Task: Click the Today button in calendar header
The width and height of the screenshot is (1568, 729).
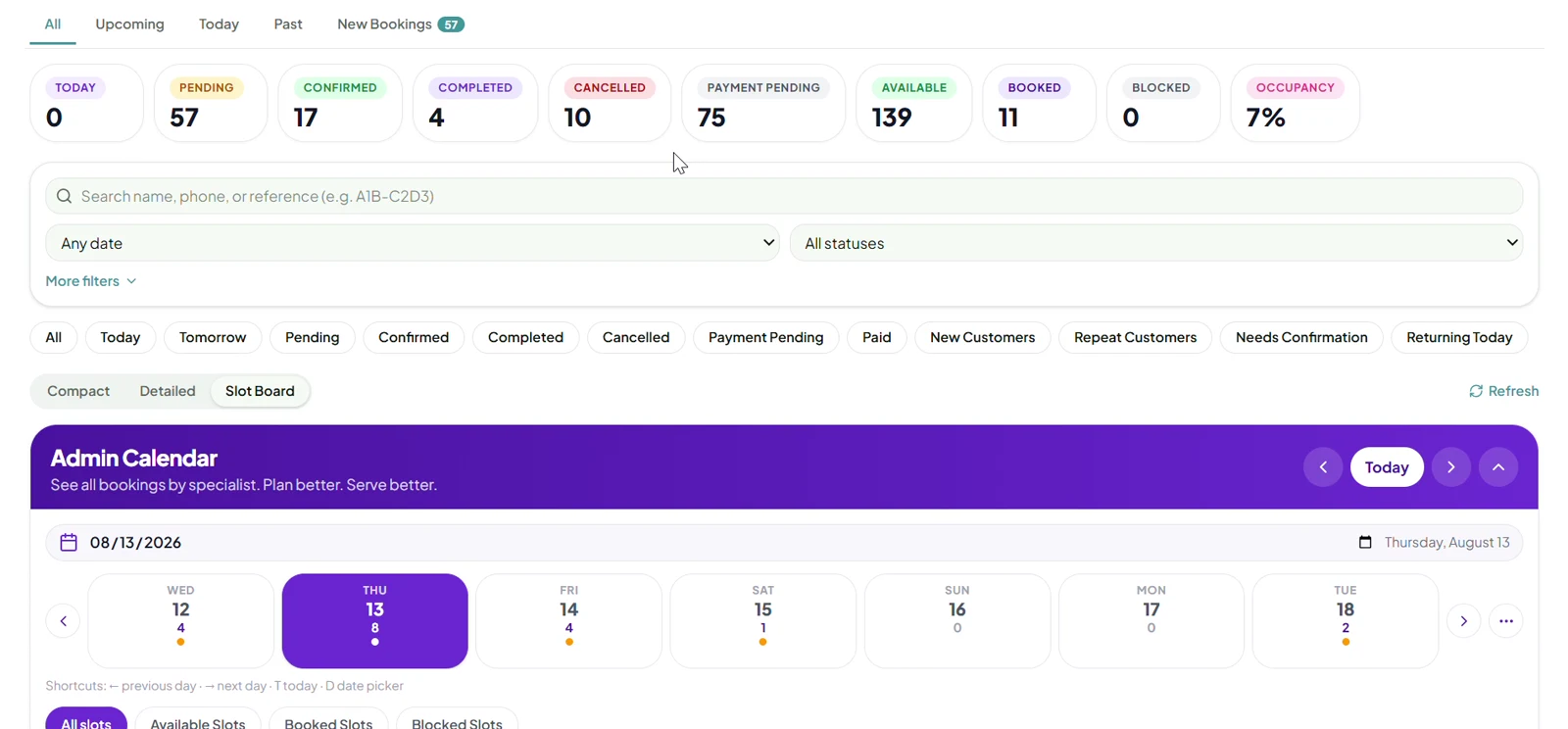Action: [x=1387, y=467]
